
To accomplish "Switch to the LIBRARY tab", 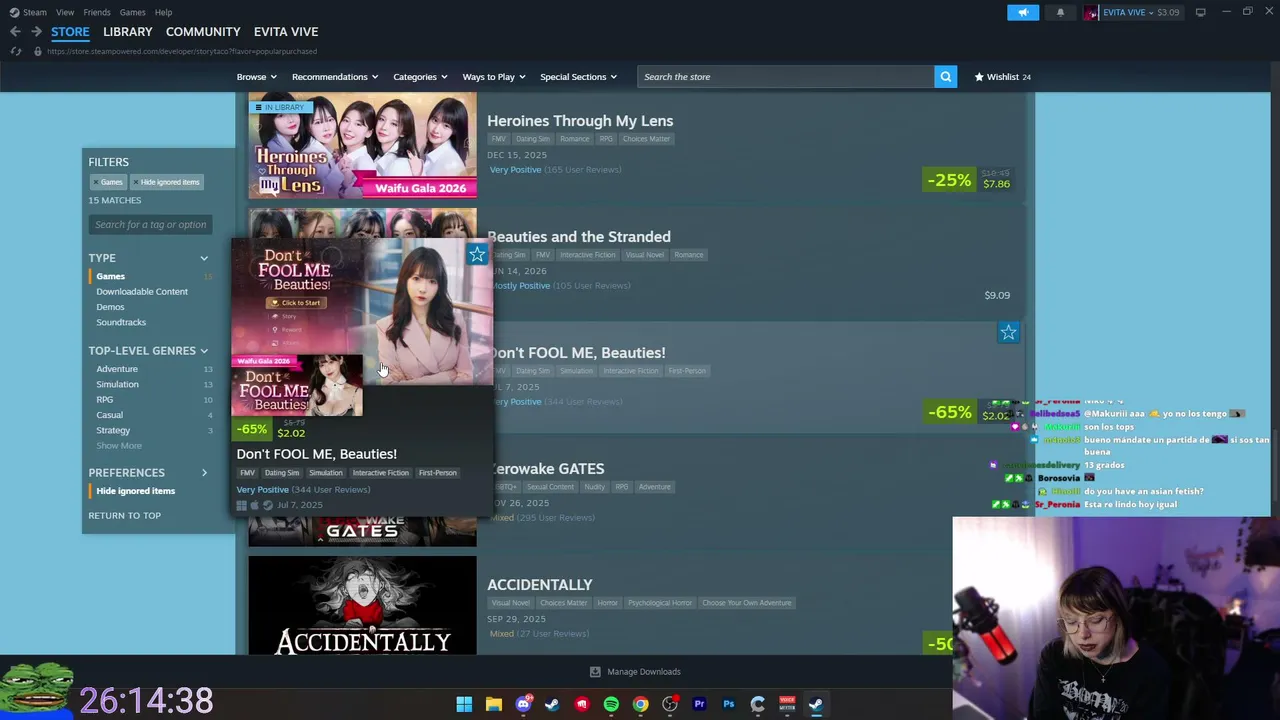I will [128, 32].
